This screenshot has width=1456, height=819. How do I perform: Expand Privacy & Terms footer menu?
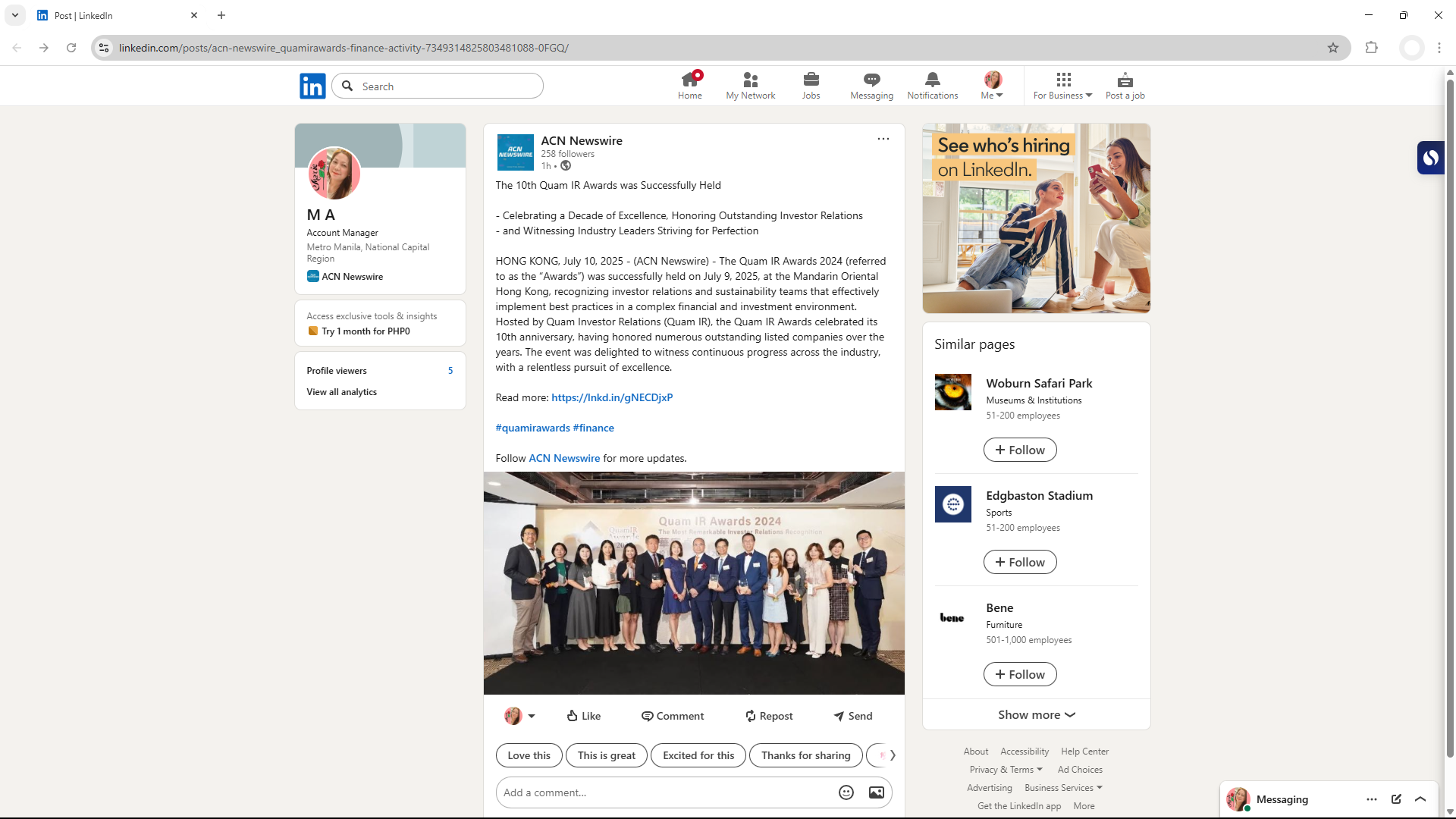(x=1006, y=770)
